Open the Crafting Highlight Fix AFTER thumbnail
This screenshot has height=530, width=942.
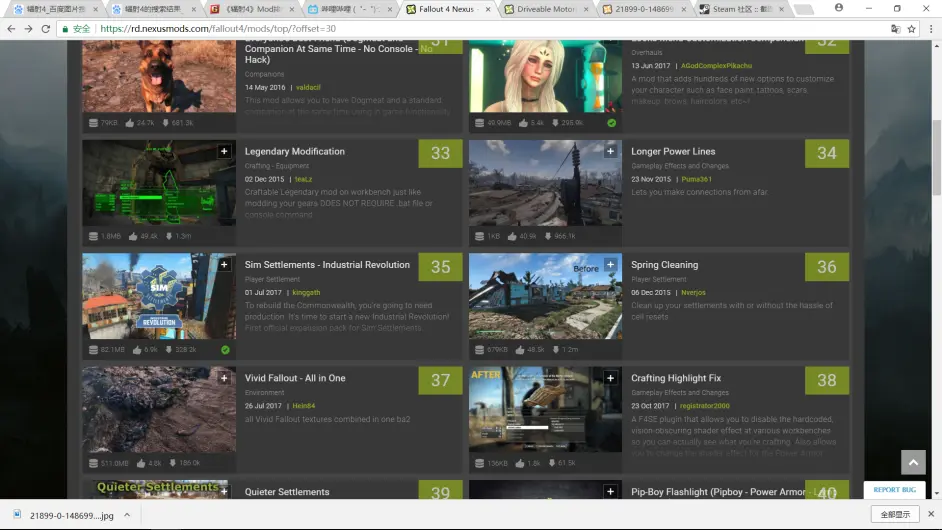point(545,409)
